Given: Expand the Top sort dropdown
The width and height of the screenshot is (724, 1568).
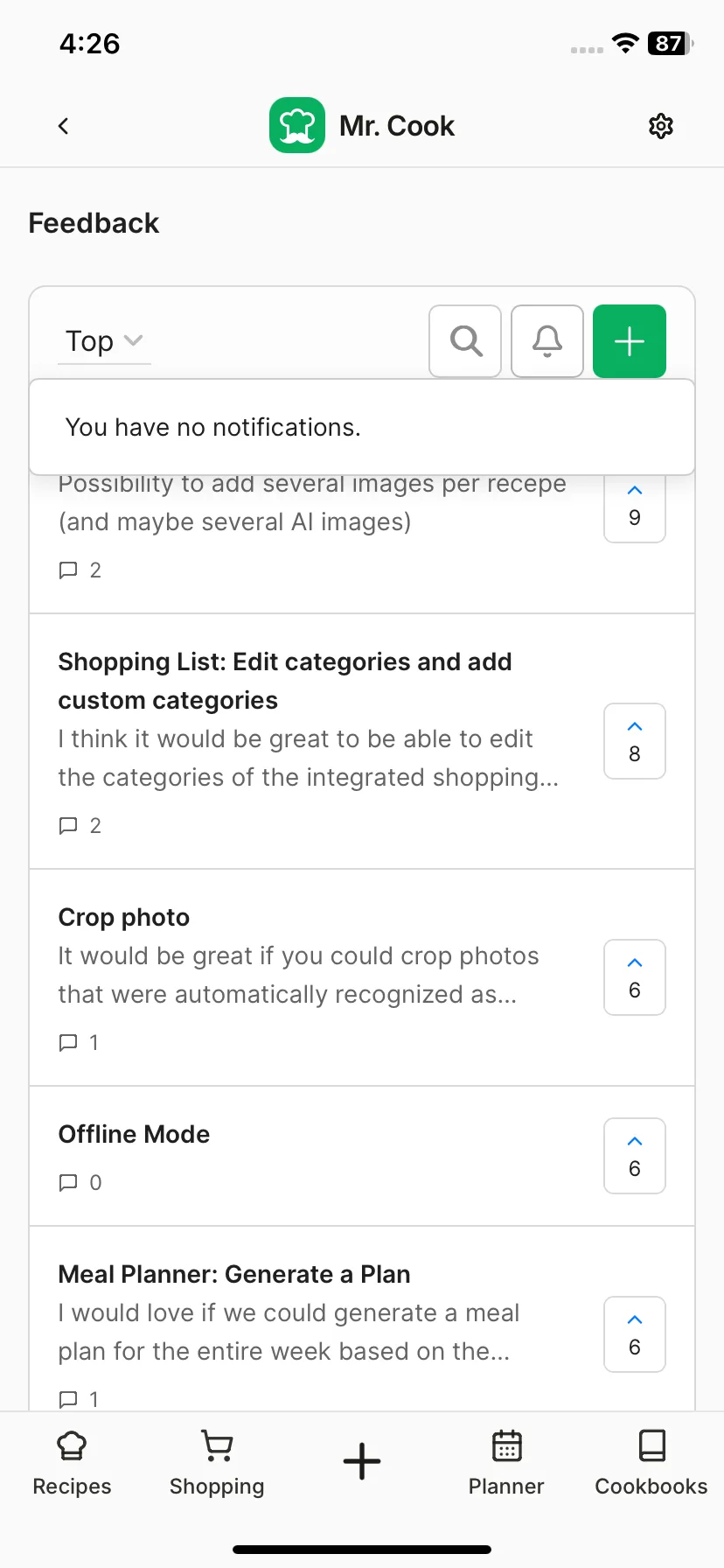Looking at the screenshot, I should coord(104,341).
